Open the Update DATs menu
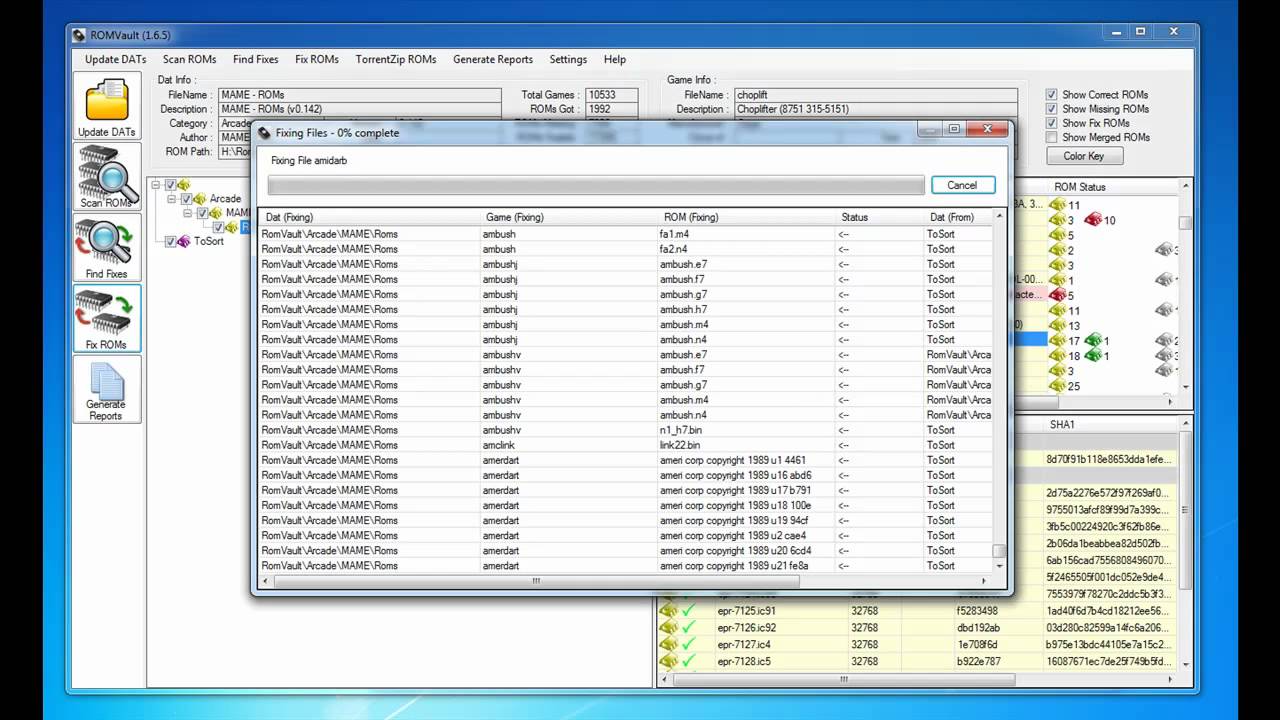1280x720 pixels. click(116, 59)
